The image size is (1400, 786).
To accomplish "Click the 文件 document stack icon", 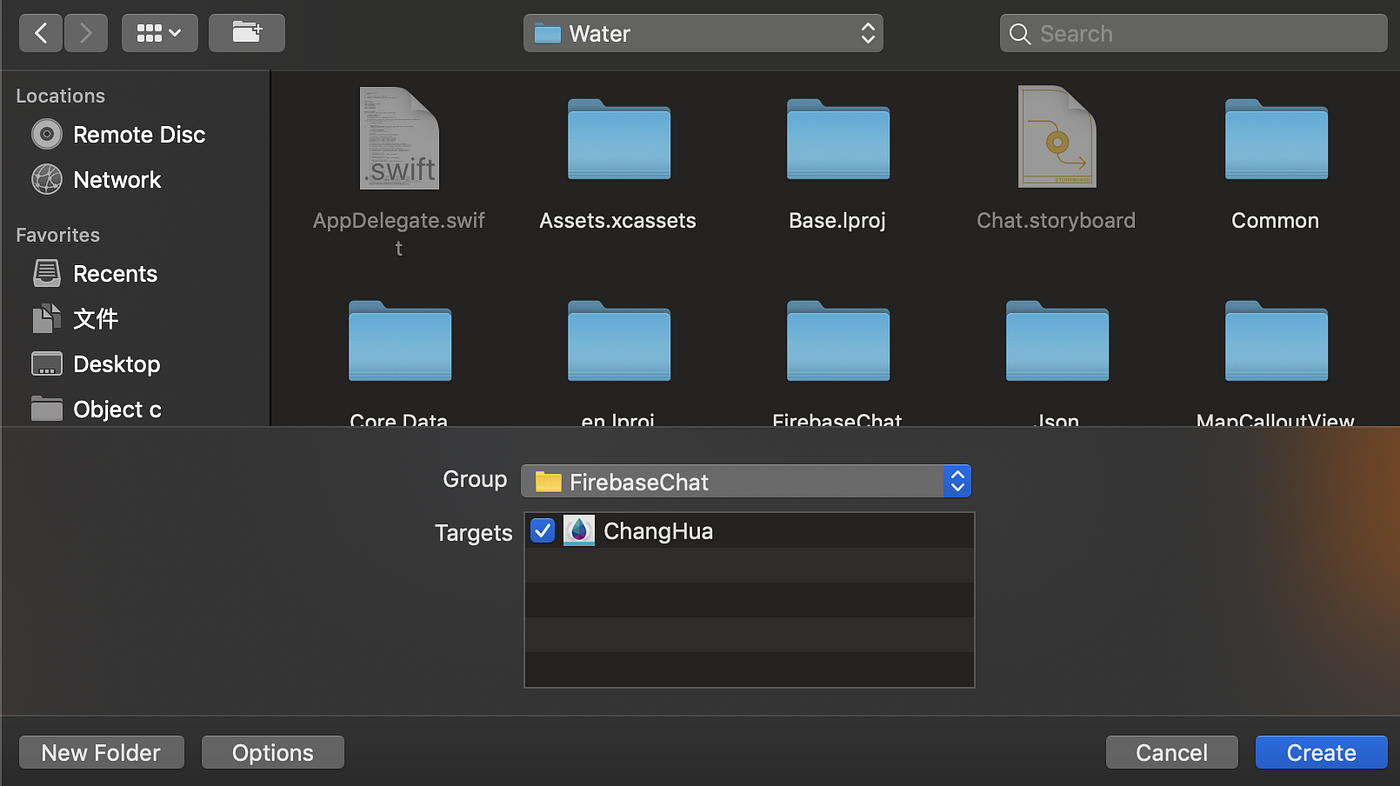I will coord(47,319).
